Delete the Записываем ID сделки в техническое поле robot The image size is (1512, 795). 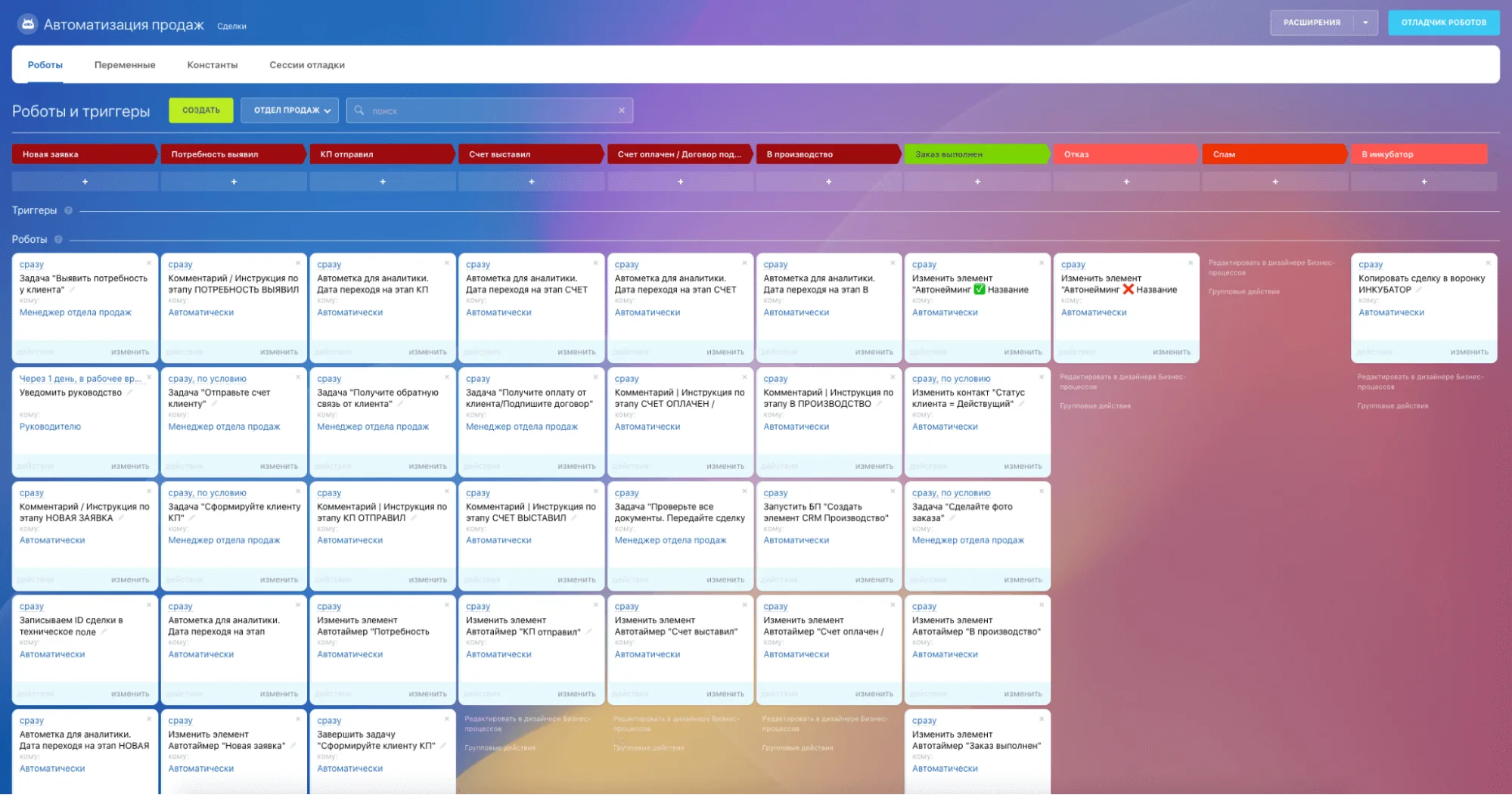tap(149, 605)
